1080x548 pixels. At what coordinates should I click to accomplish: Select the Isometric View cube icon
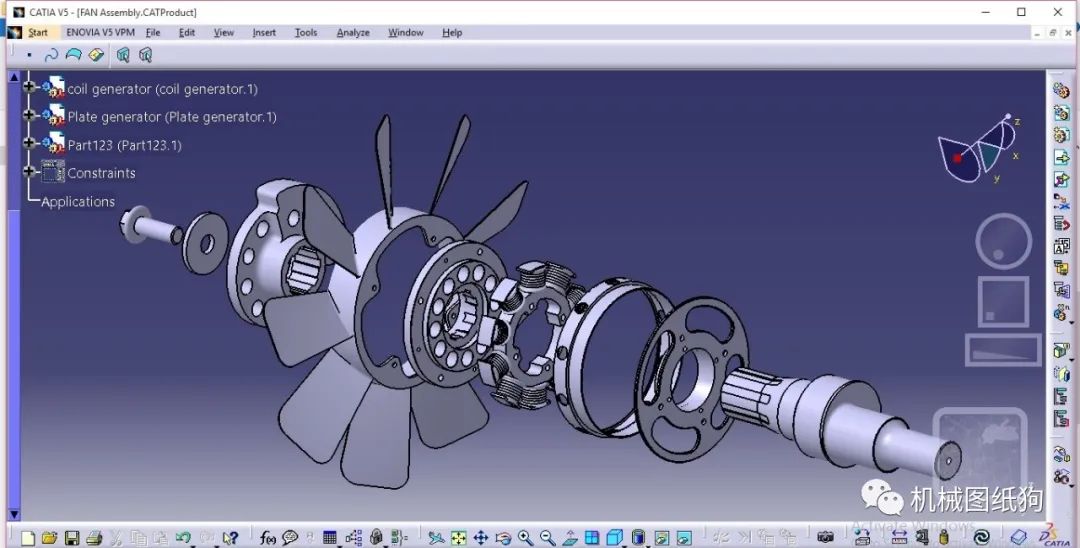tap(614, 538)
